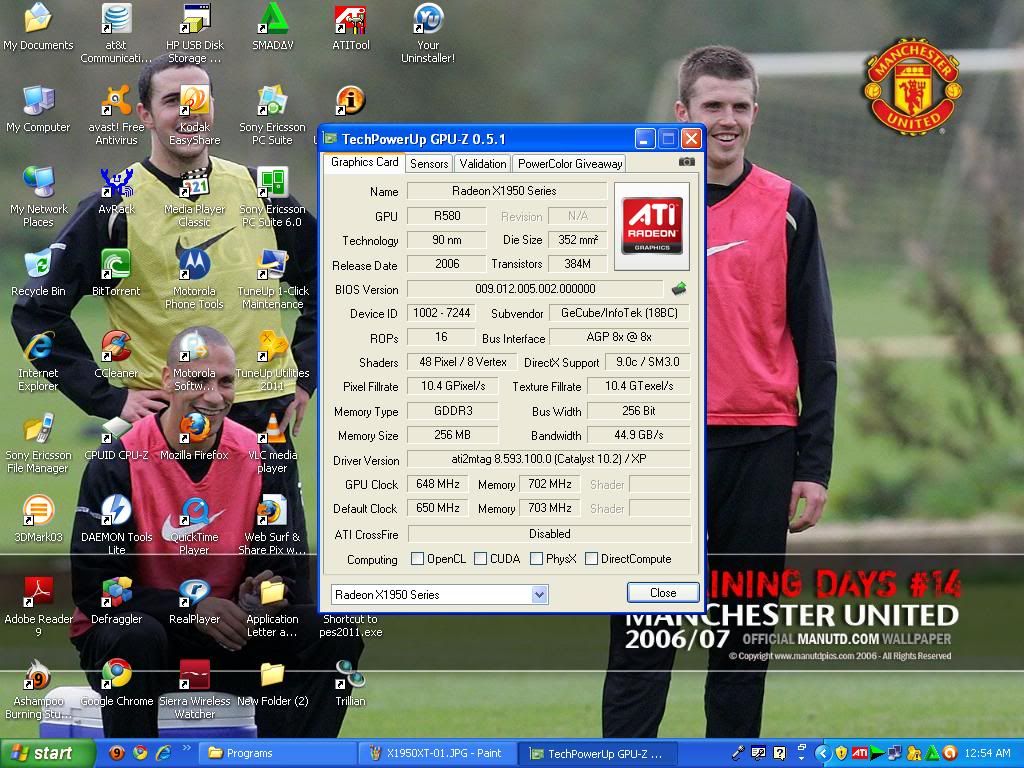Expand hidden tray icons arrow
Image resolution: width=1024 pixels, height=768 pixels.
(822, 753)
